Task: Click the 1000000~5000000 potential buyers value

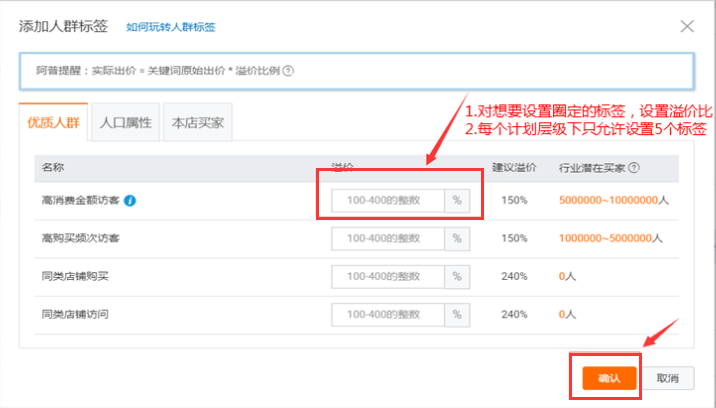Action: [605, 238]
